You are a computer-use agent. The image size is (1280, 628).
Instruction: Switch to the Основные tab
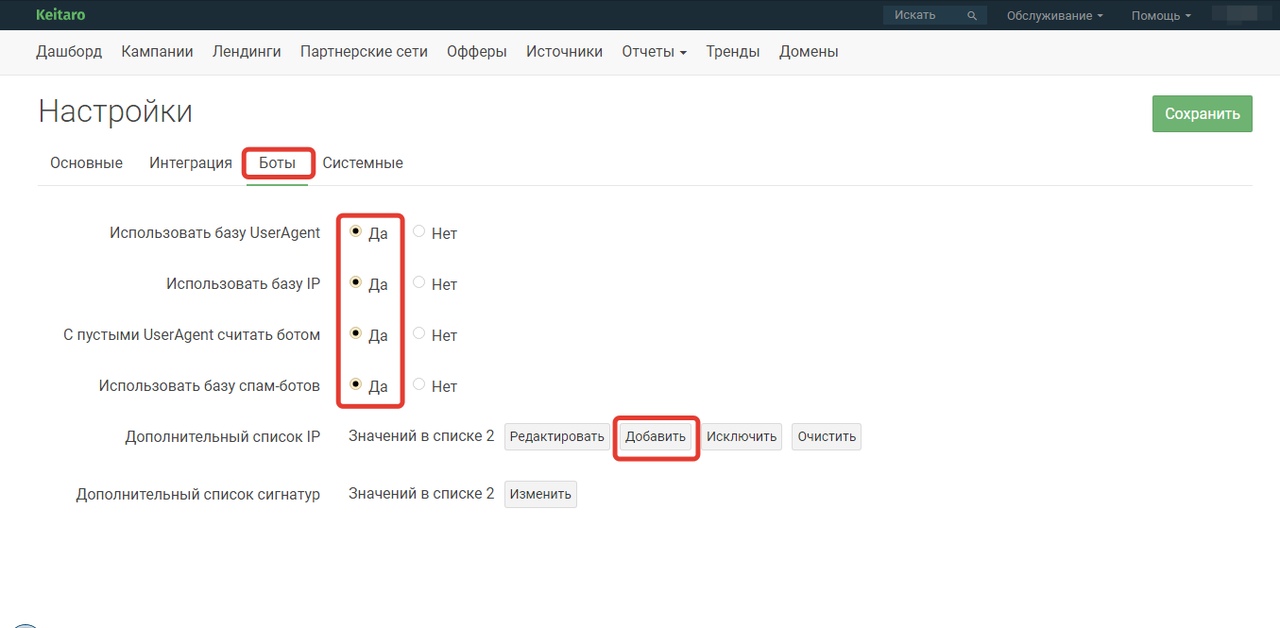86,163
